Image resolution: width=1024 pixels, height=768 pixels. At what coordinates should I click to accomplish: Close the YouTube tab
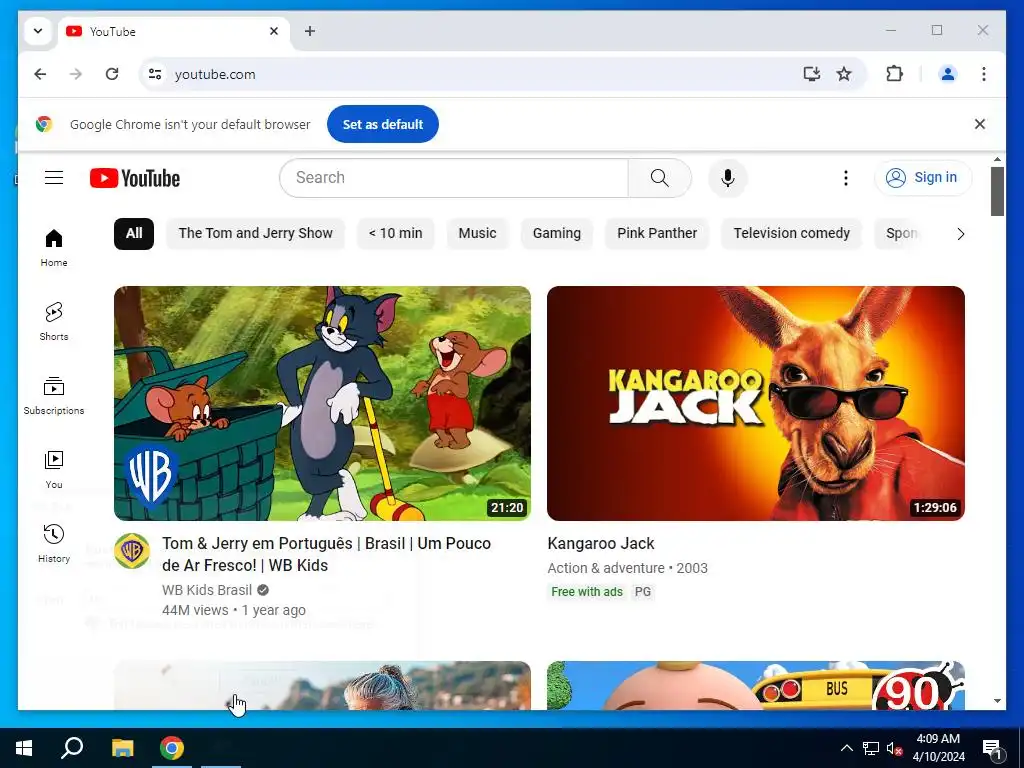tap(274, 31)
